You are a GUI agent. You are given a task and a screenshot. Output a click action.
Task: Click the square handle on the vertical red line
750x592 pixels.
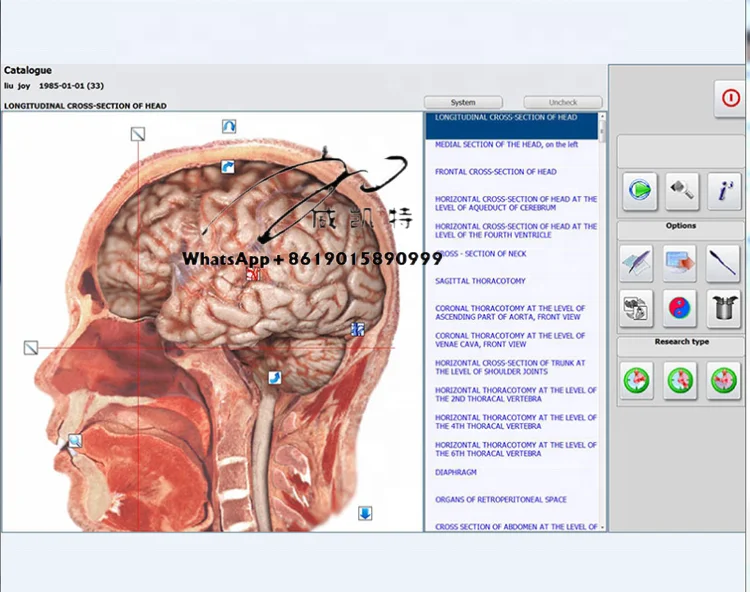pyautogui.click(x=138, y=134)
